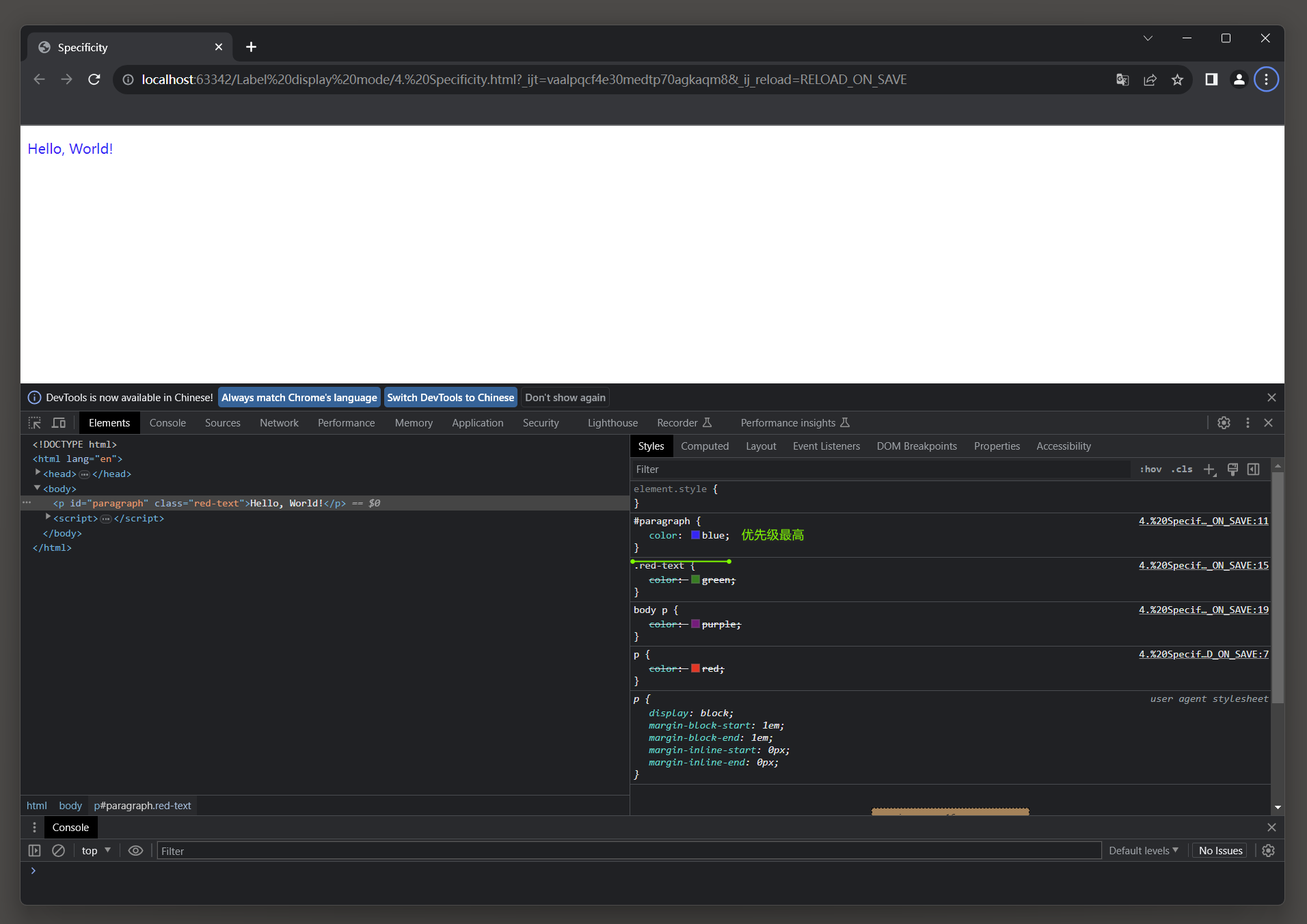Click the browser forward arrow

pyautogui.click(x=66, y=79)
